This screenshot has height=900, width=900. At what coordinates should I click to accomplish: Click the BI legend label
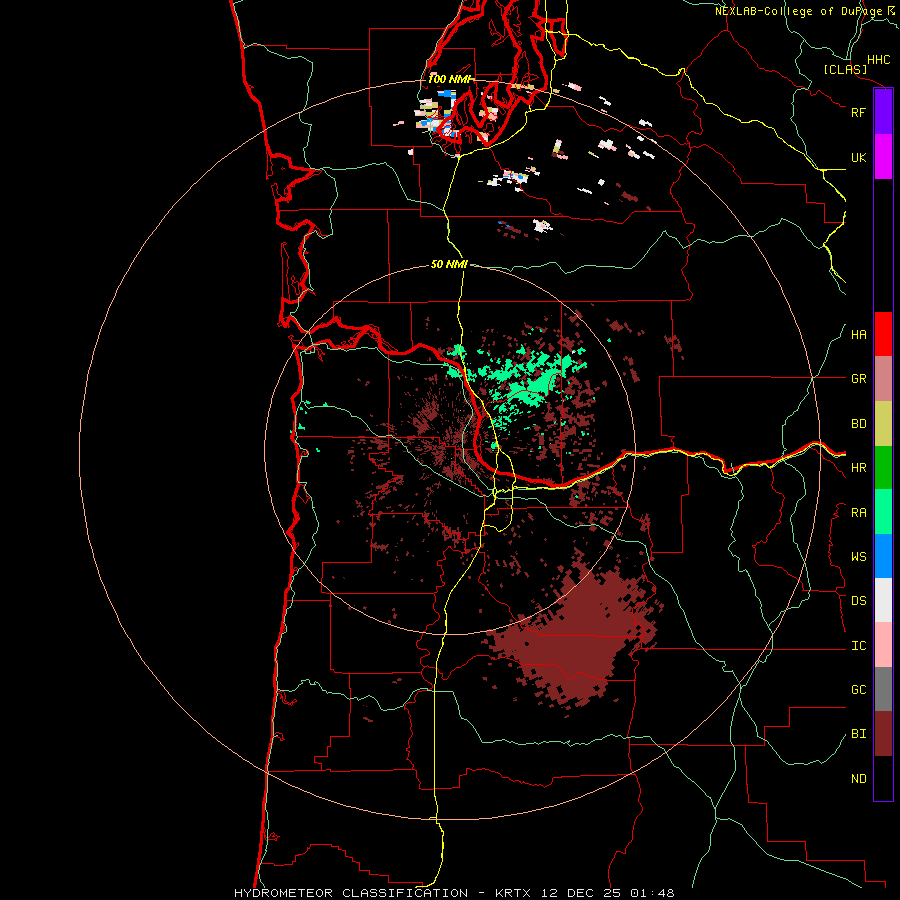(x=858, y=734)
